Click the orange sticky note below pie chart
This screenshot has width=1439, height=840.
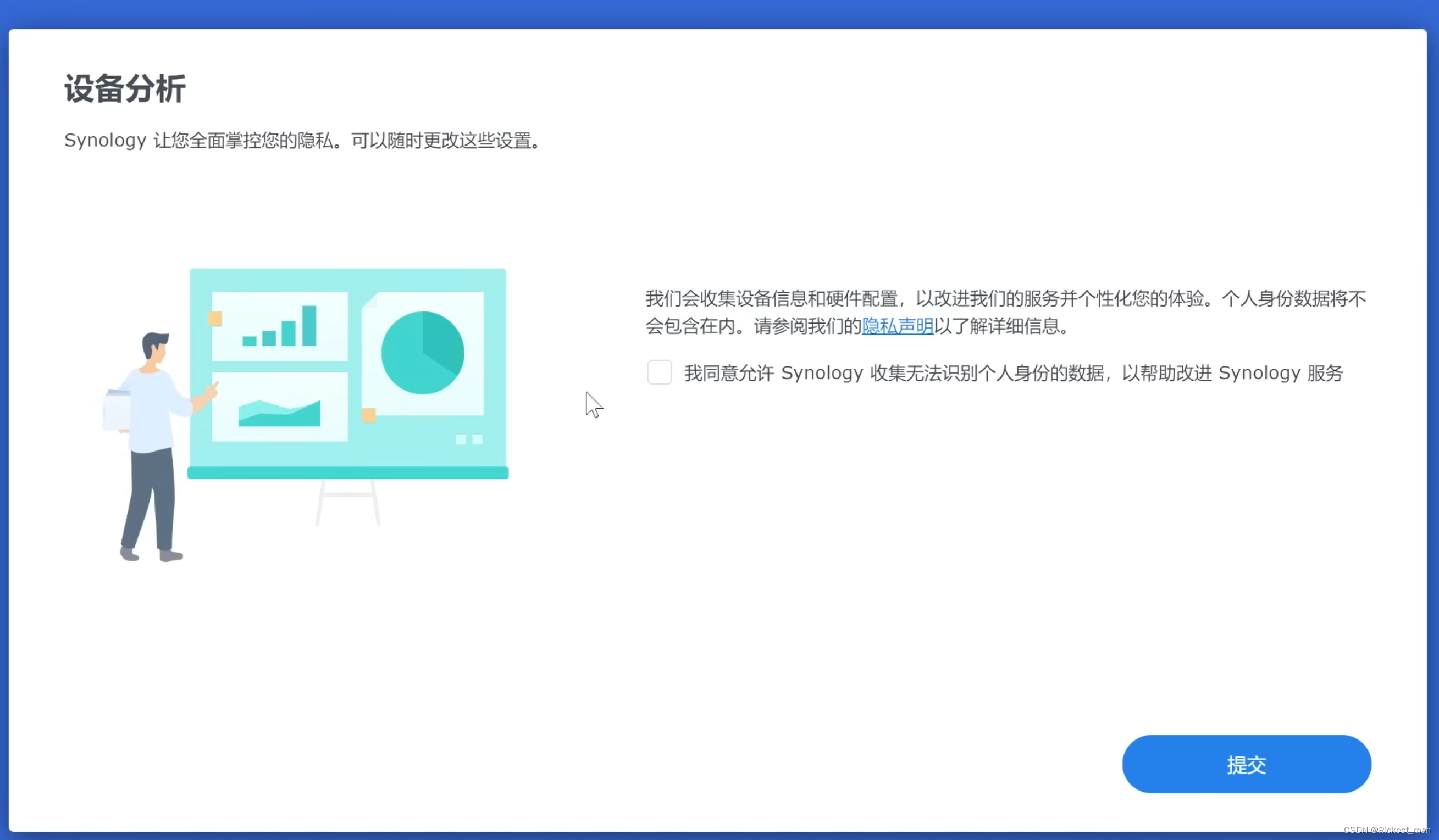[x=369, y=415]
